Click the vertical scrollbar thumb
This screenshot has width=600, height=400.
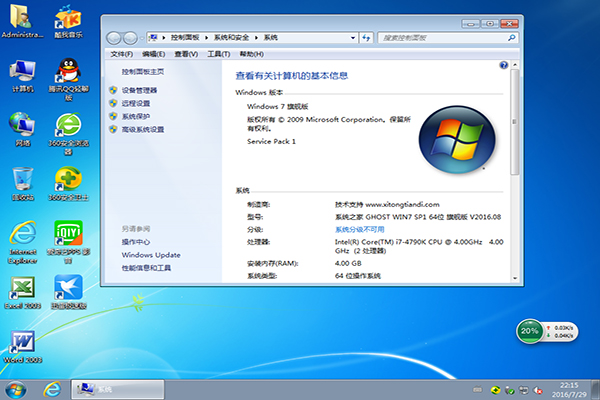coord(515,122)
